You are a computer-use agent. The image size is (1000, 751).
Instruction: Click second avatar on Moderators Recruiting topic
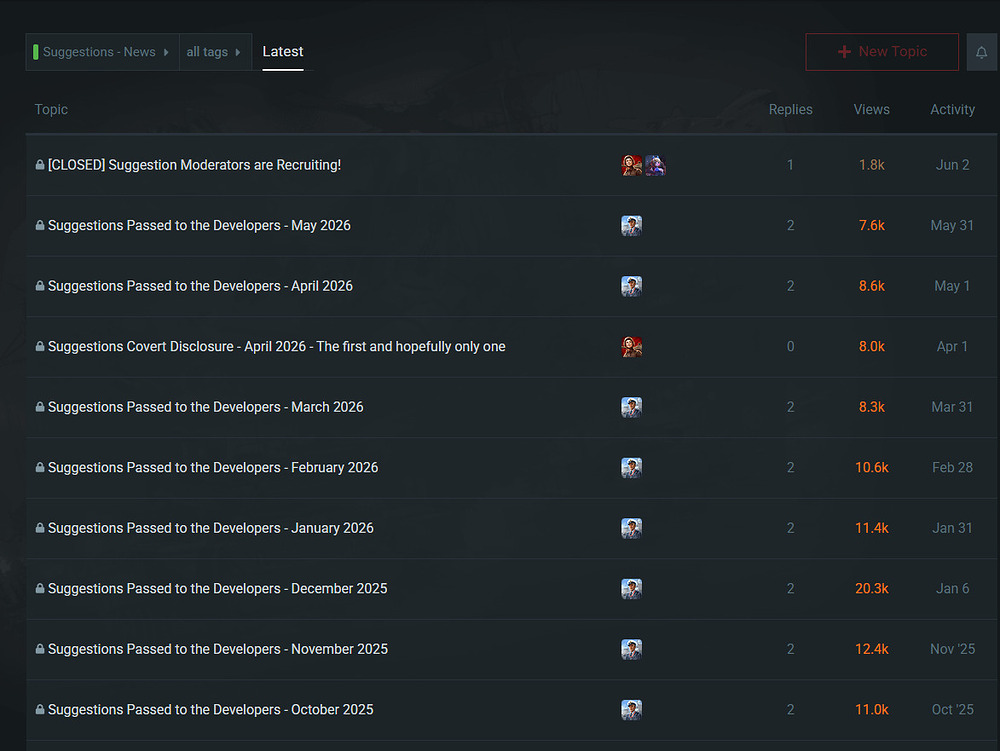655,165
